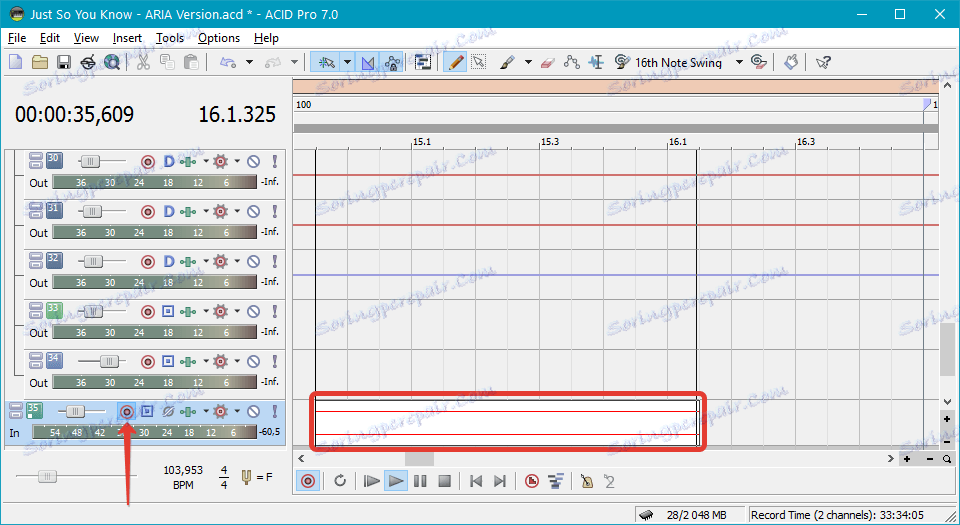
Task: Click the Get Media from the Web icon
Action: click(112, 62)
